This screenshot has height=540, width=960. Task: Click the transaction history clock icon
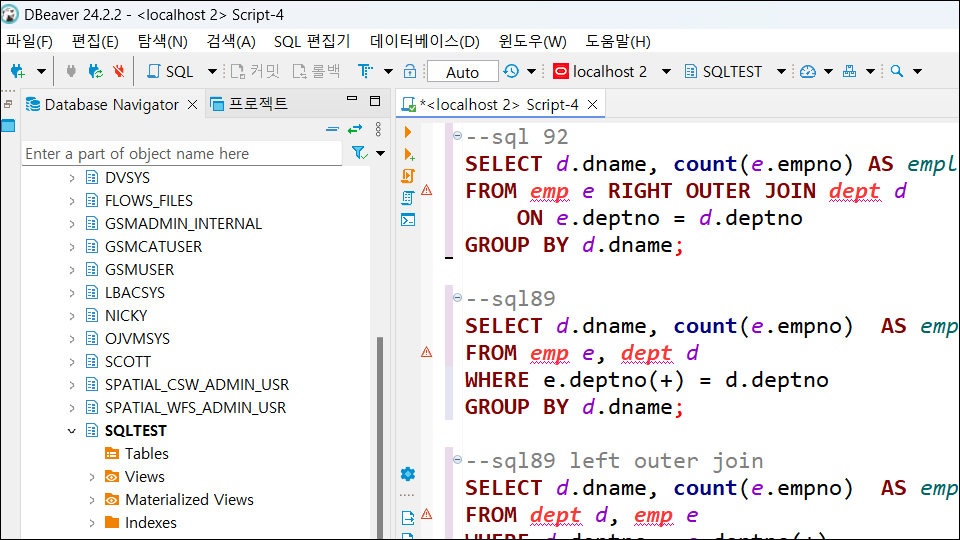tap(511, 72)
